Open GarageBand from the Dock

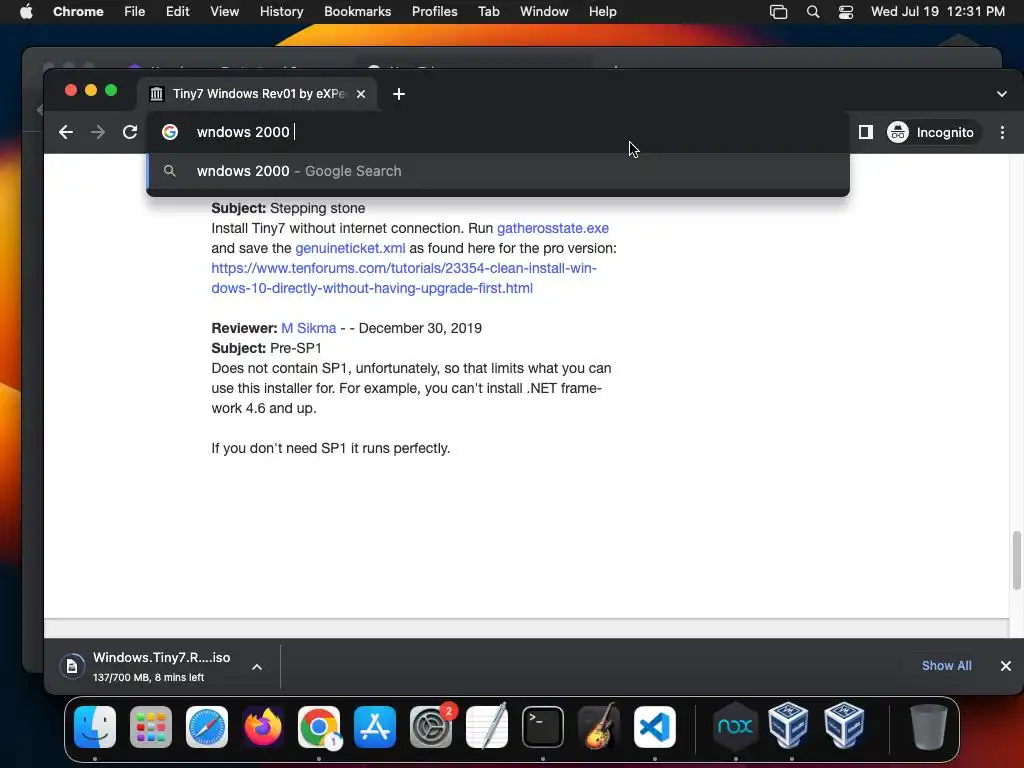(x=599, y=727)
